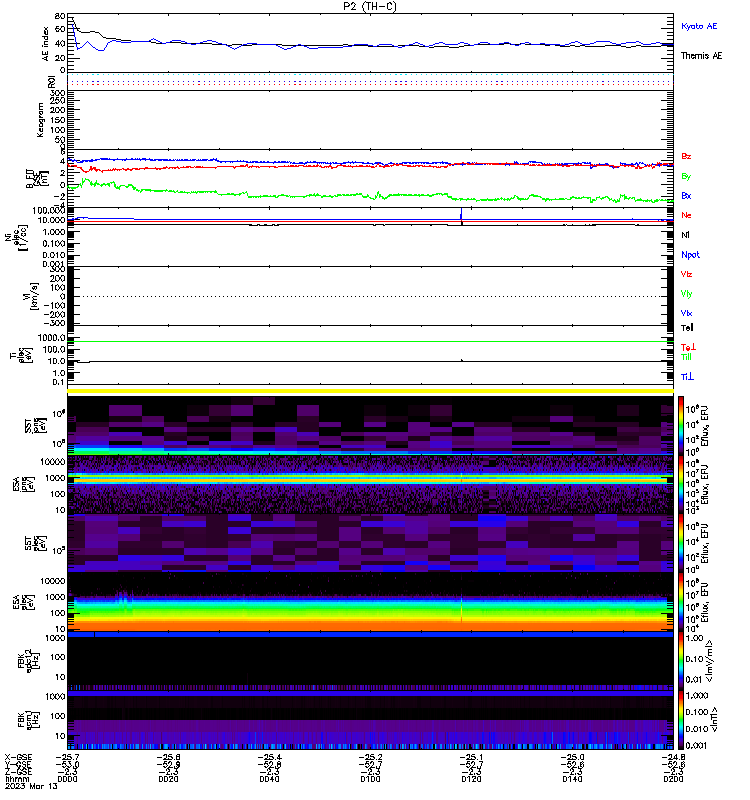Click the '0140' time tick label
Image resolution: width=750 pixels, height=800 pixels.
(572, 779)
